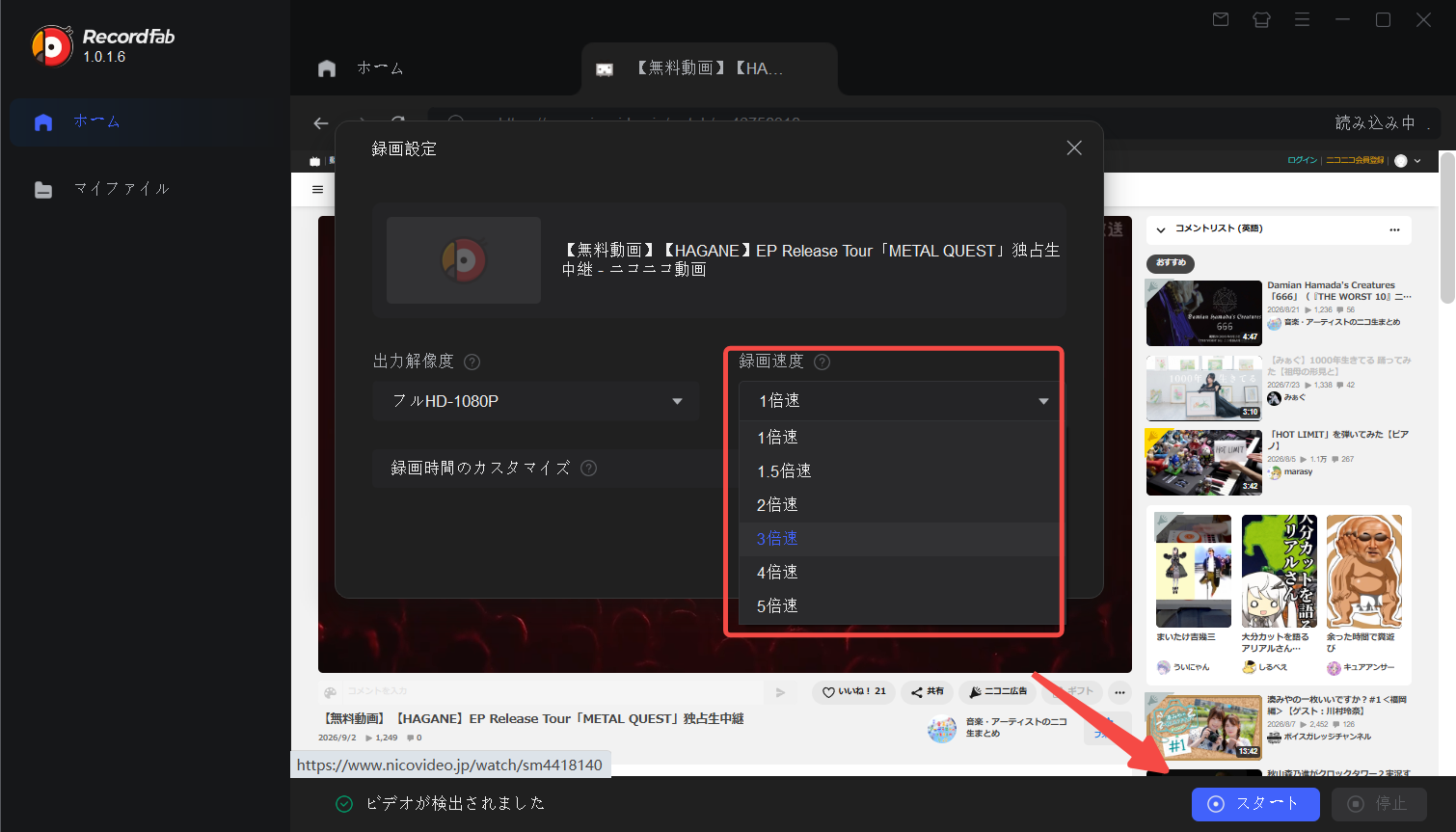
Task: Click the comment send arrow icon
Action: [x=780, y=692]
